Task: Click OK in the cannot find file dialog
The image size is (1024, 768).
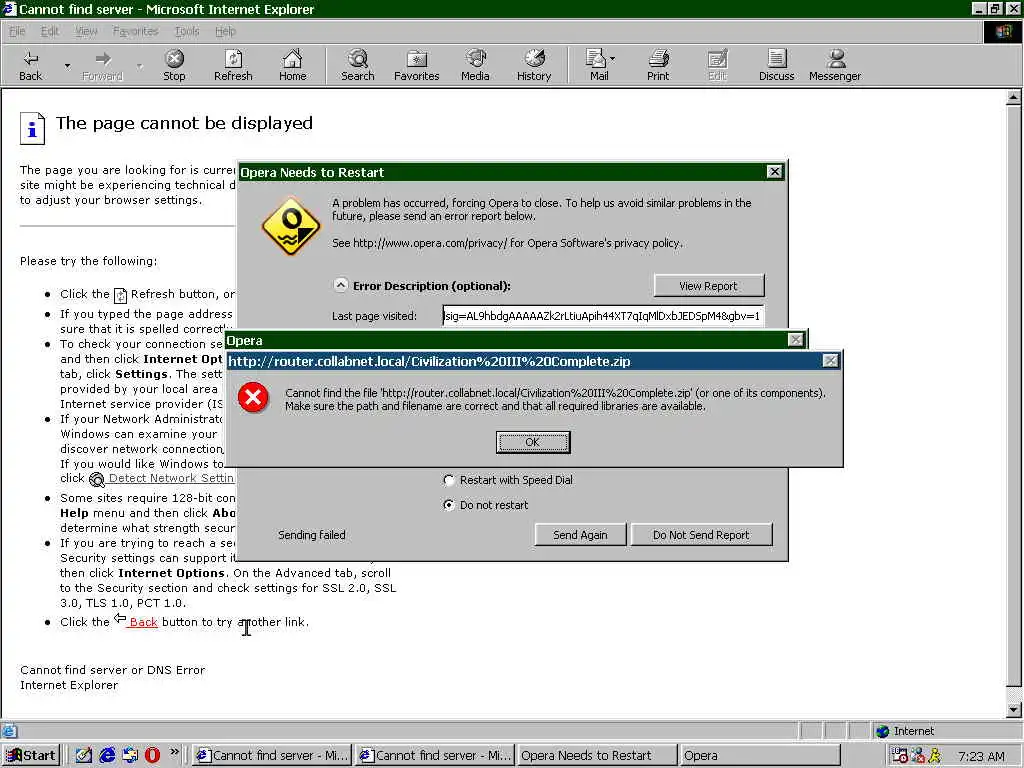Action: (x=533, y=442)
